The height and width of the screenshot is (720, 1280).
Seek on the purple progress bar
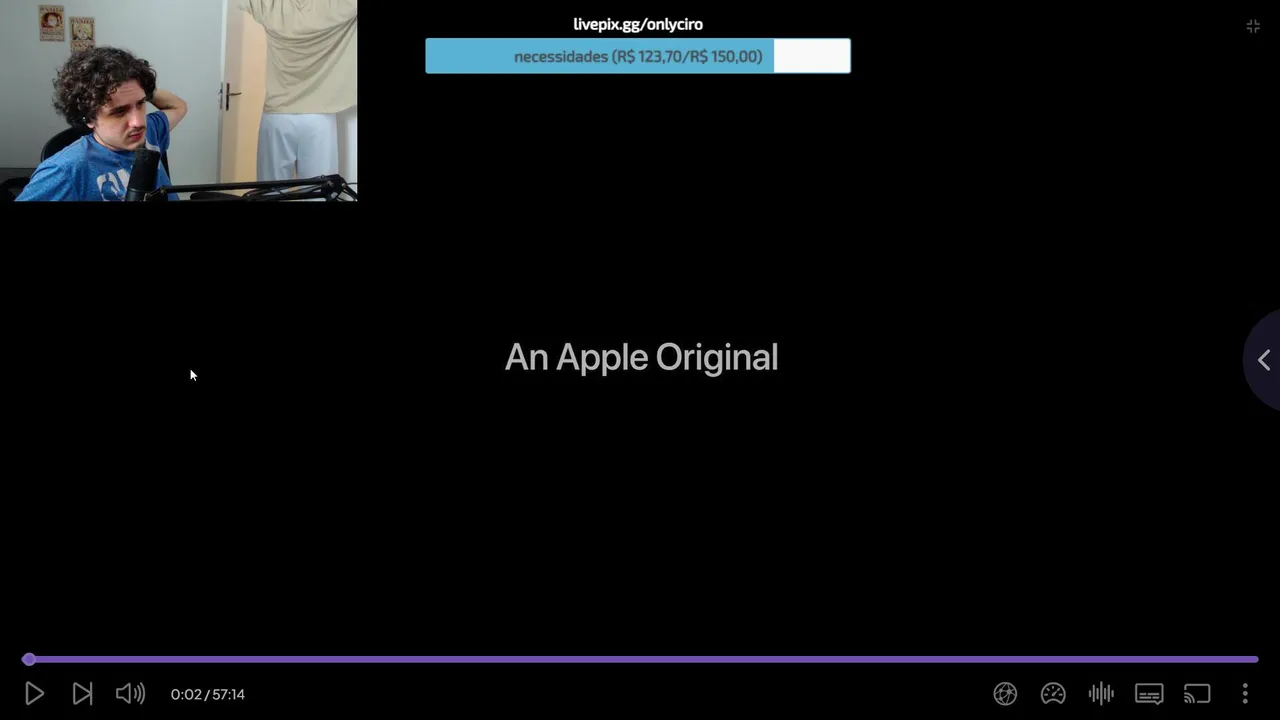click(x=640, y=659)
